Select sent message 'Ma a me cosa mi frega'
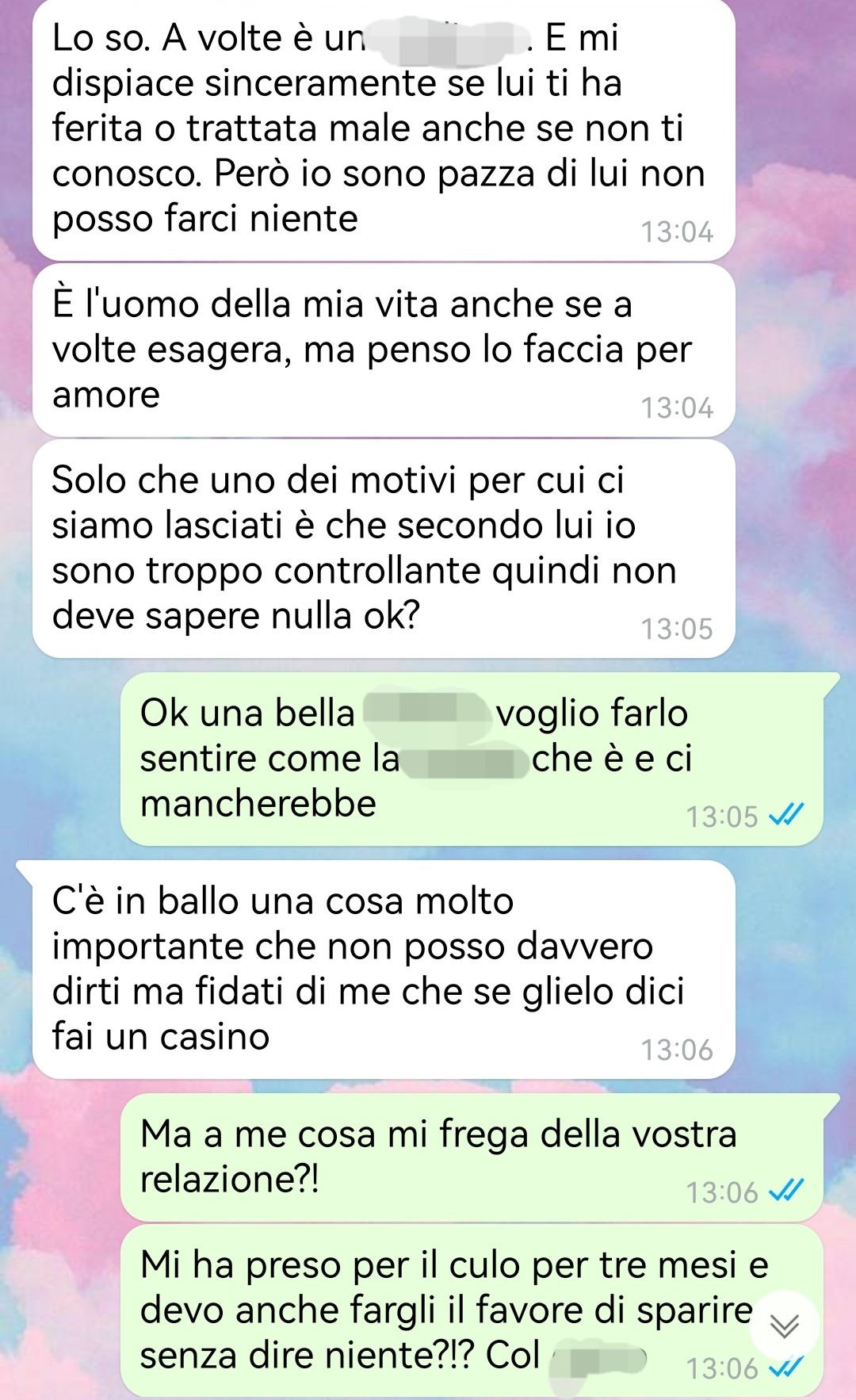This screenshot has width=856, height=1400. (x=472, y=1157)
